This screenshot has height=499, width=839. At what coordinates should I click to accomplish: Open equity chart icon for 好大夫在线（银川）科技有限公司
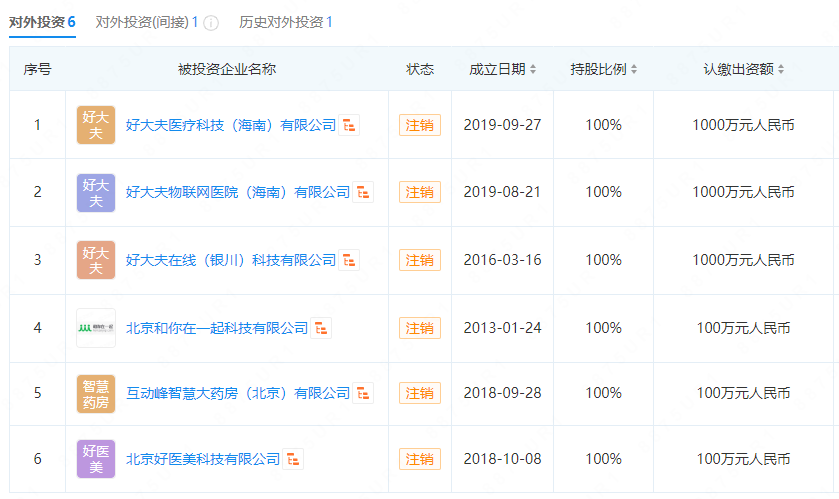(349, 260)
